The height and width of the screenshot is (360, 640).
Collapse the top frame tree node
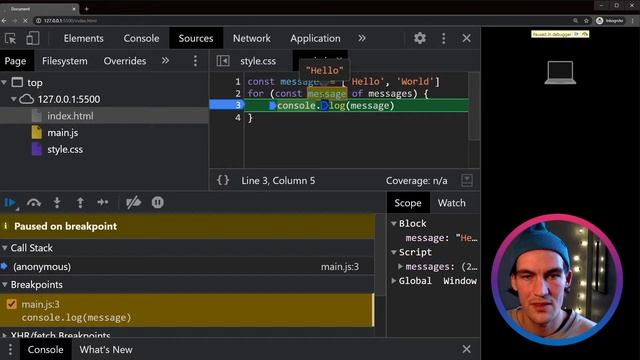[x=4, y=83]
